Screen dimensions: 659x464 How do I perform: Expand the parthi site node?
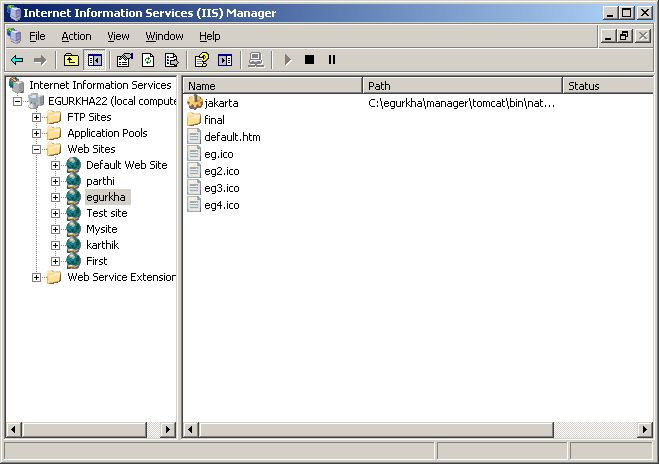pyautogui.click(x=55, y=181)
